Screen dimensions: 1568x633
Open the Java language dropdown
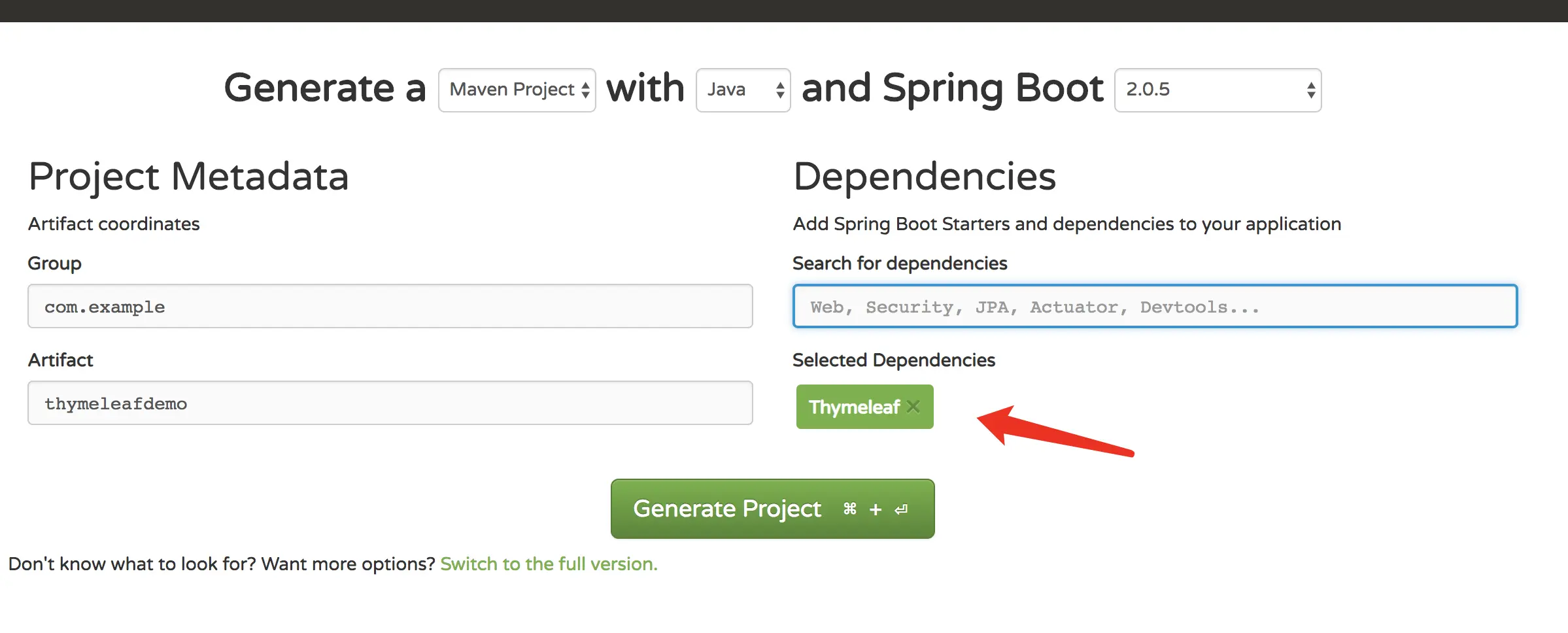(x=743, y=90)
